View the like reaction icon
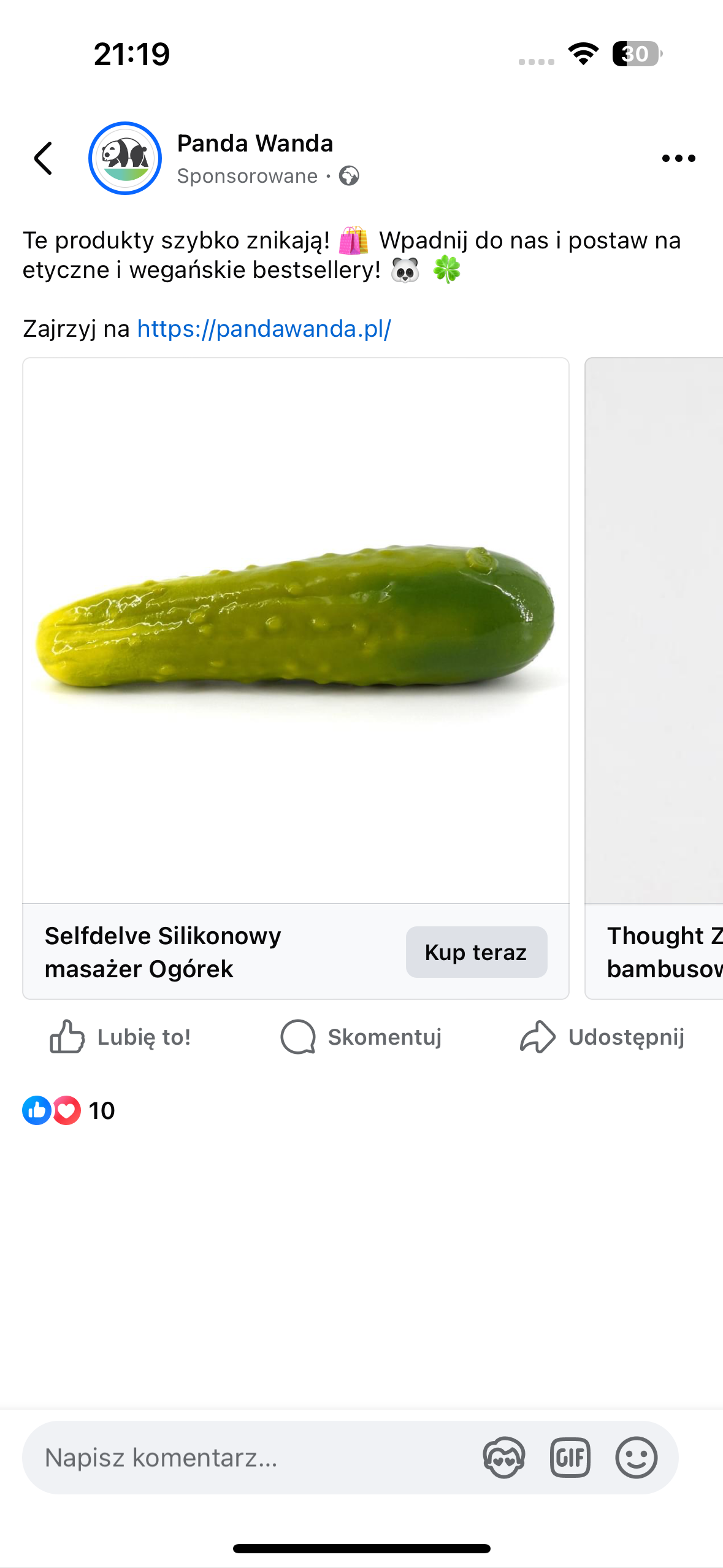 tap(36, 1110)
